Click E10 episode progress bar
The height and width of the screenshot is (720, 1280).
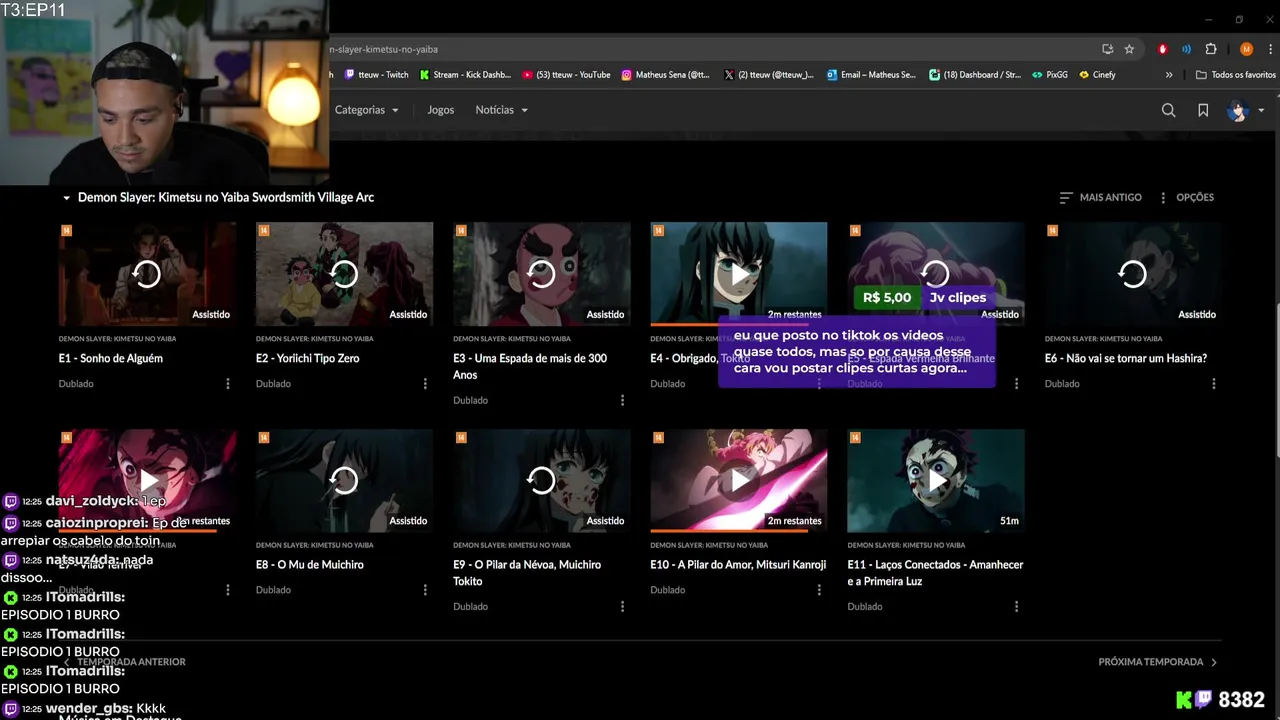click(x=738, y=530)
